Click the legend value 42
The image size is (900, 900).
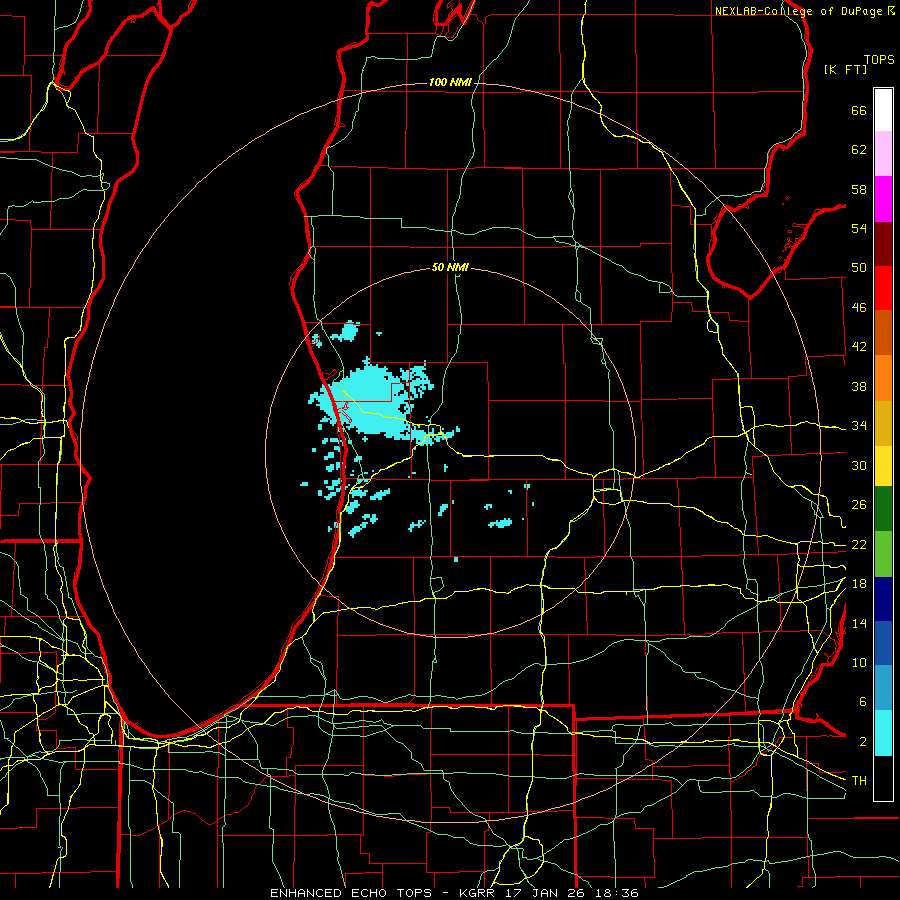(859, 347)
